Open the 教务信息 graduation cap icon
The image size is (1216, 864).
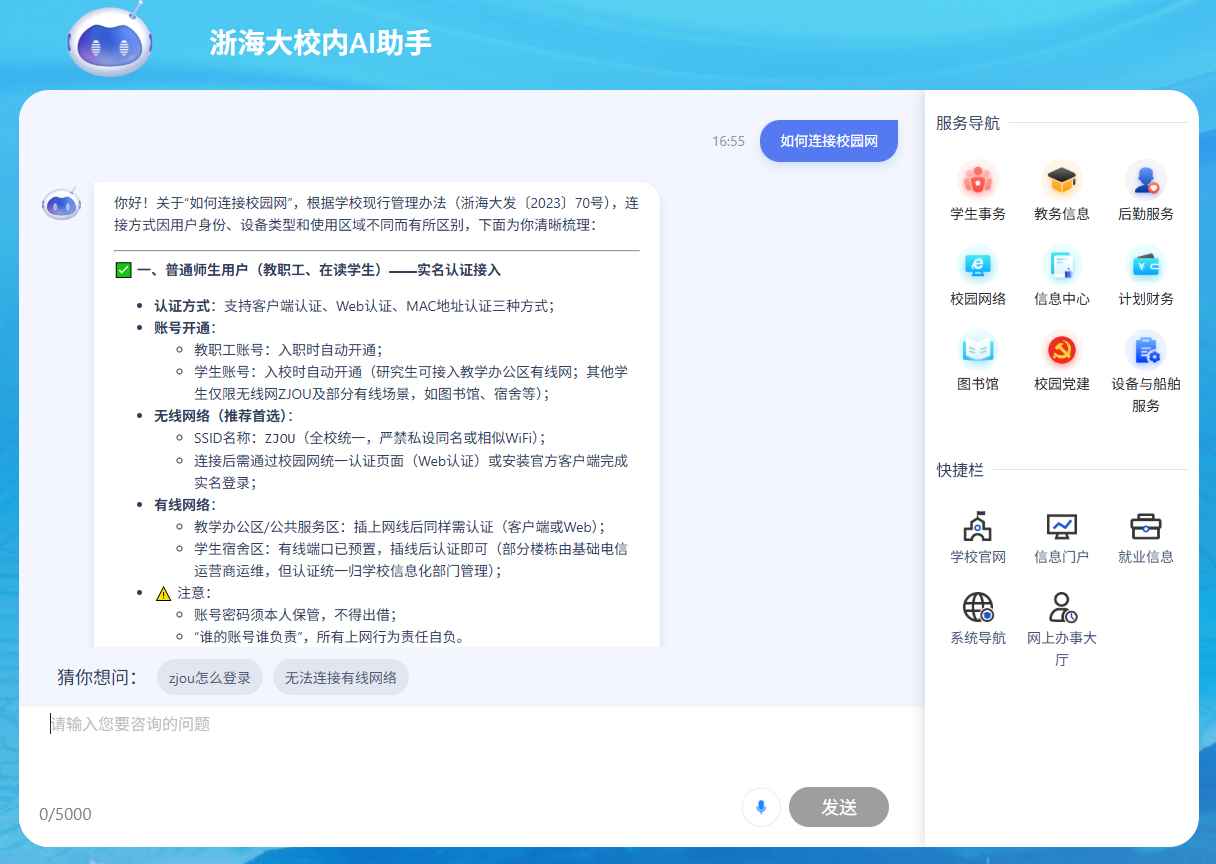click(x=1062, y=181)
